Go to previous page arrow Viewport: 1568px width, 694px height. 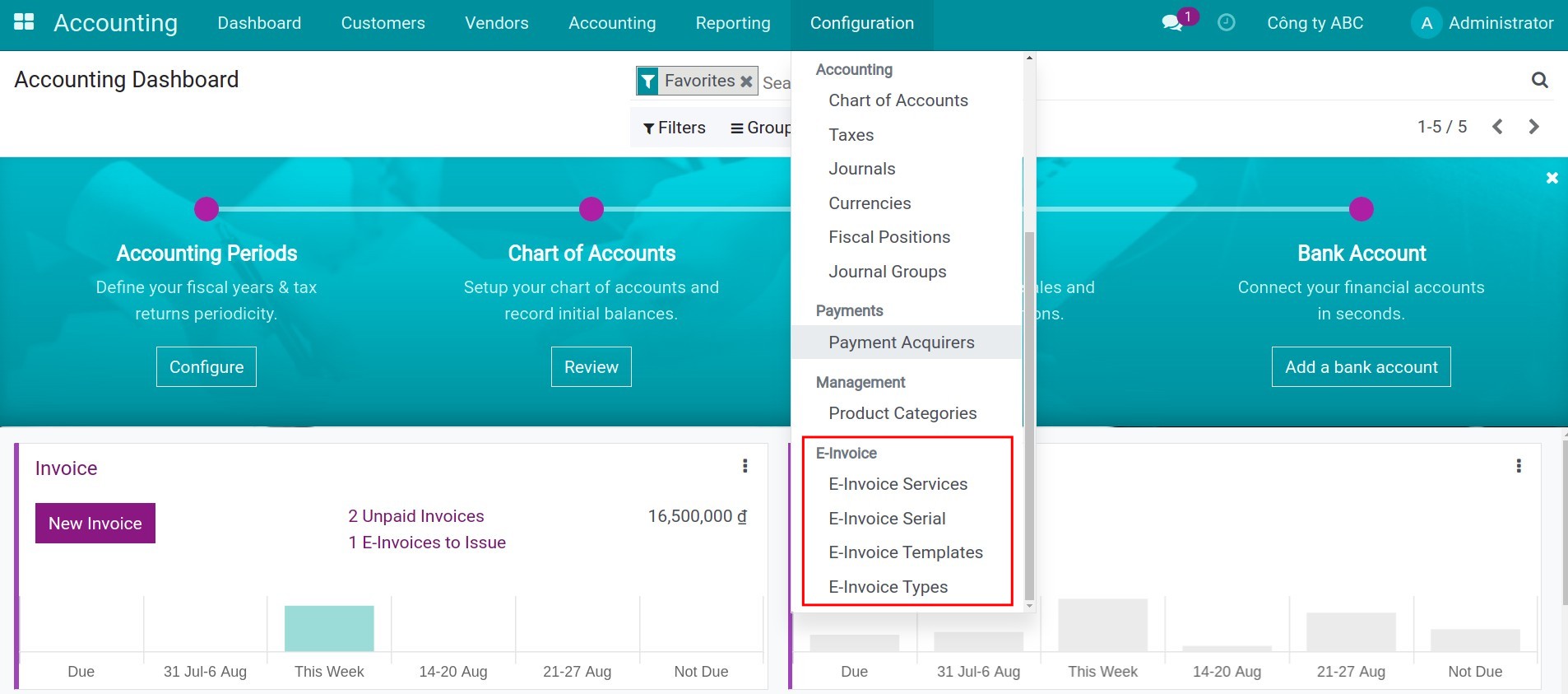coord(1497,127)
